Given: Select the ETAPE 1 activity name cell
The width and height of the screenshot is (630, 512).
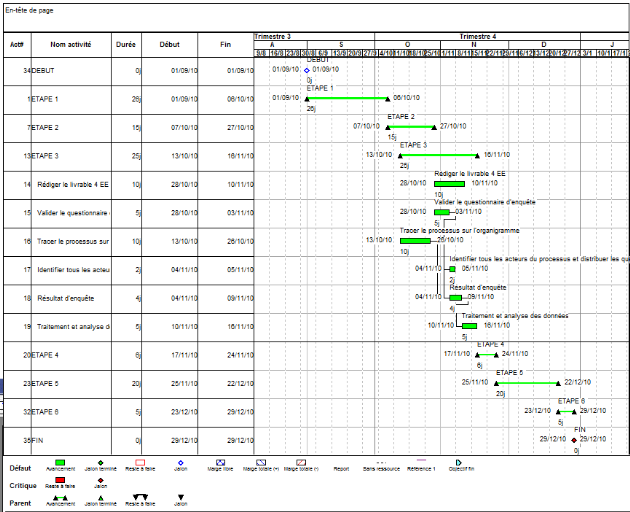Looking at the screenshot, I should click(71, 99).
